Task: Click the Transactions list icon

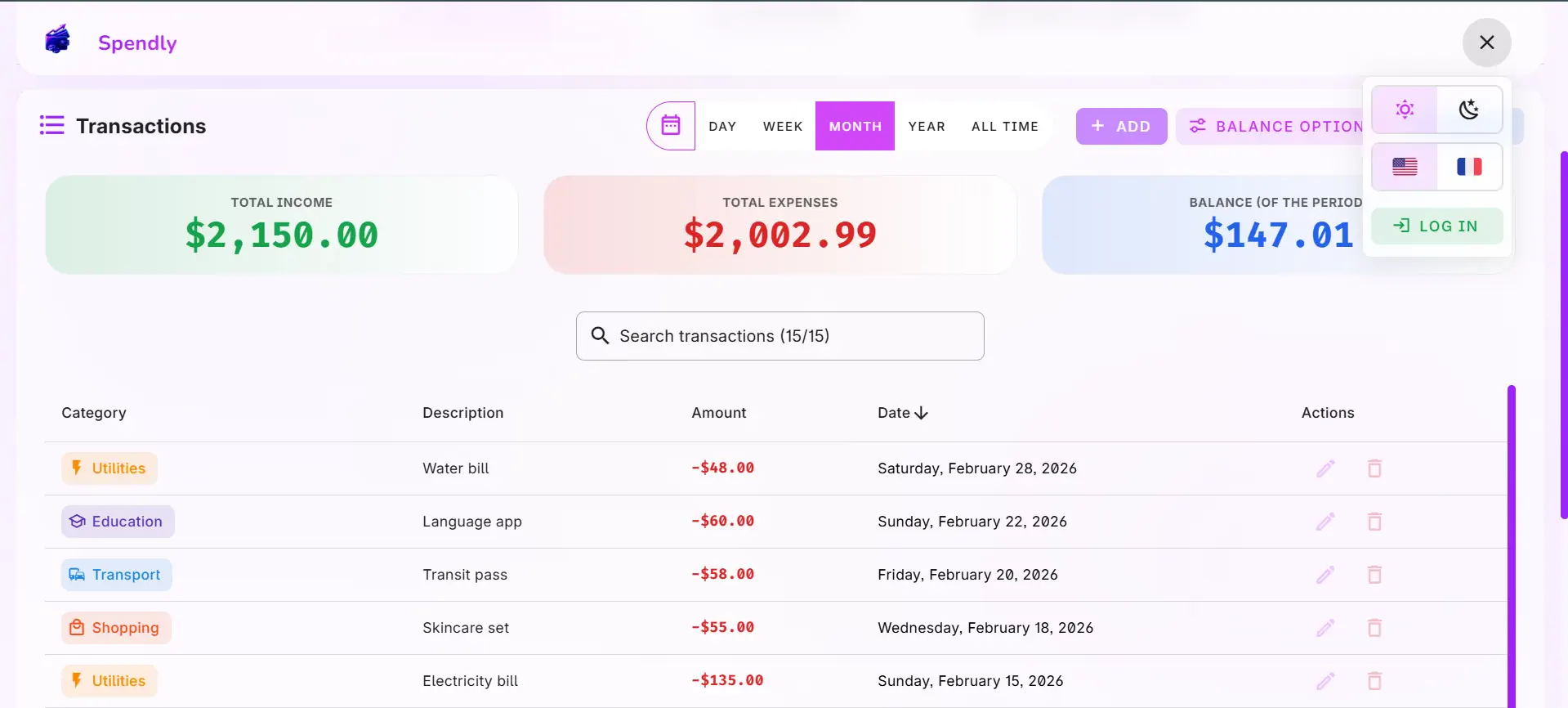Action: click(51, 125)
